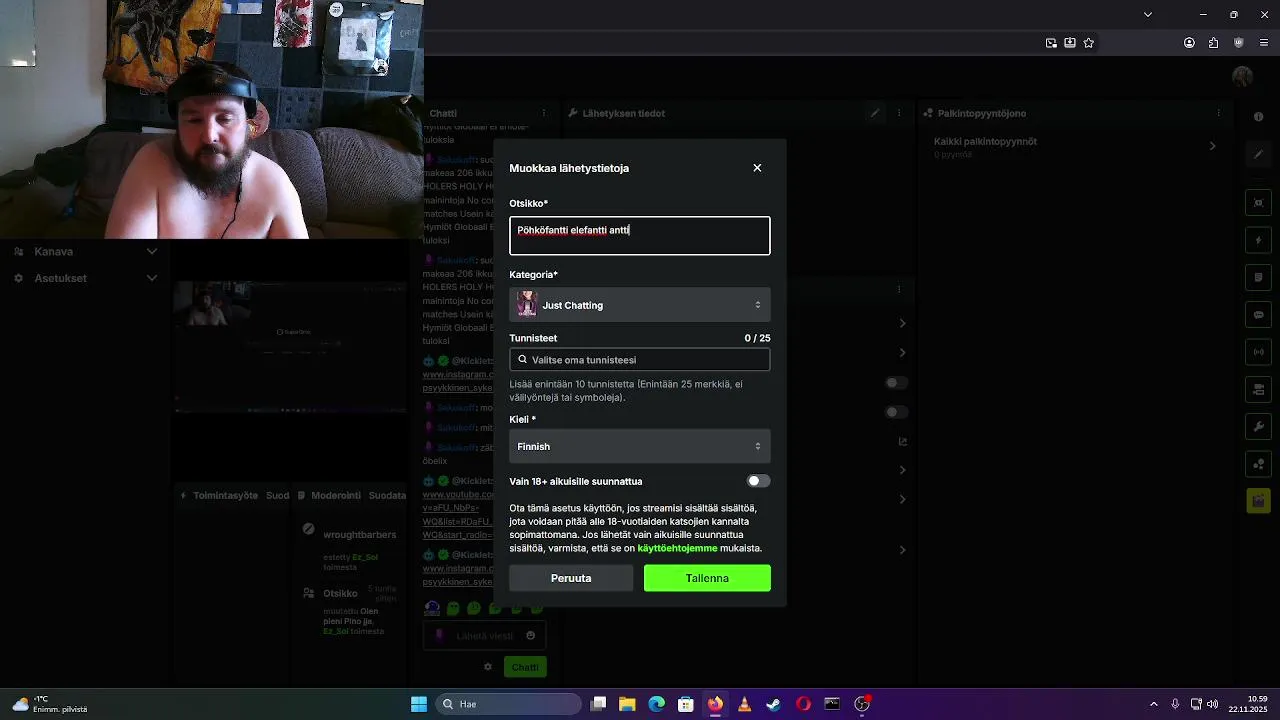This screenshot has width=1280, height=720.
Task: Open File Explorer from taskbar
Action: [x=627, y=704]
